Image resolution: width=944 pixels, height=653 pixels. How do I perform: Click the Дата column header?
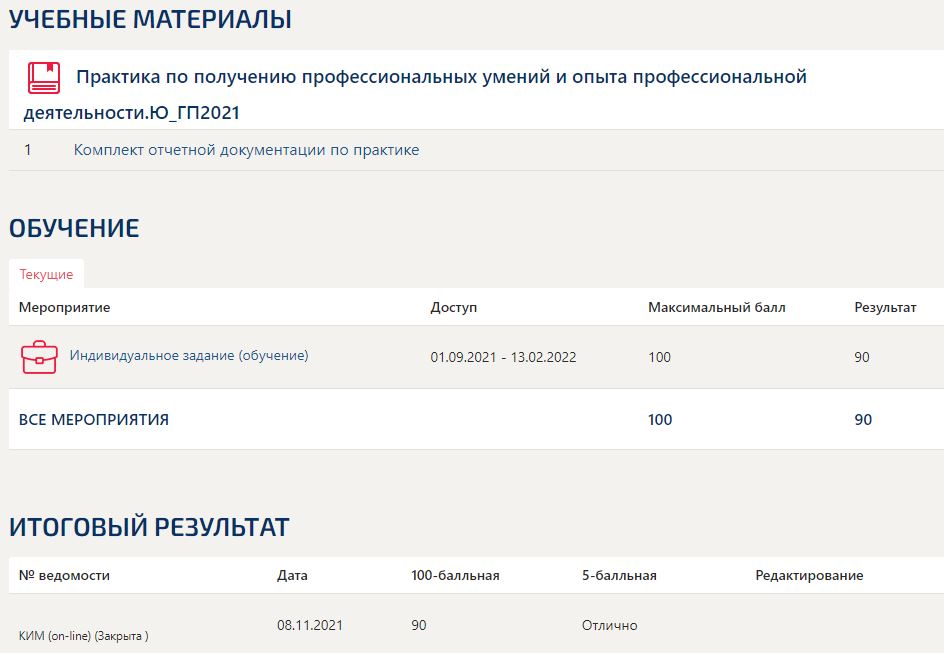pos(292,575)
